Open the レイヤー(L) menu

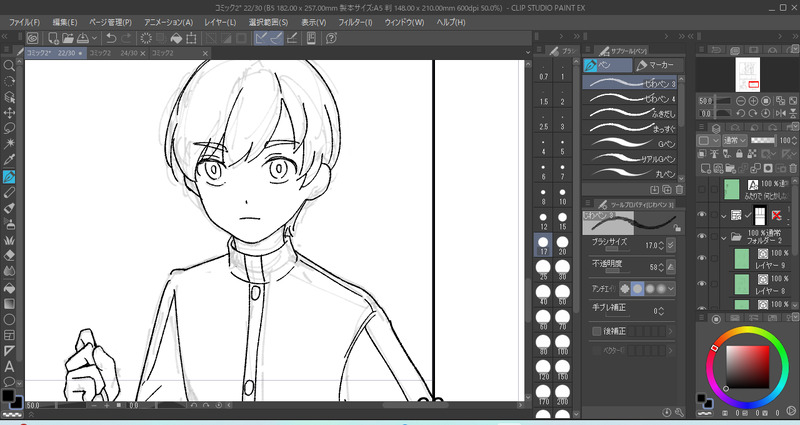pos(220,22)
